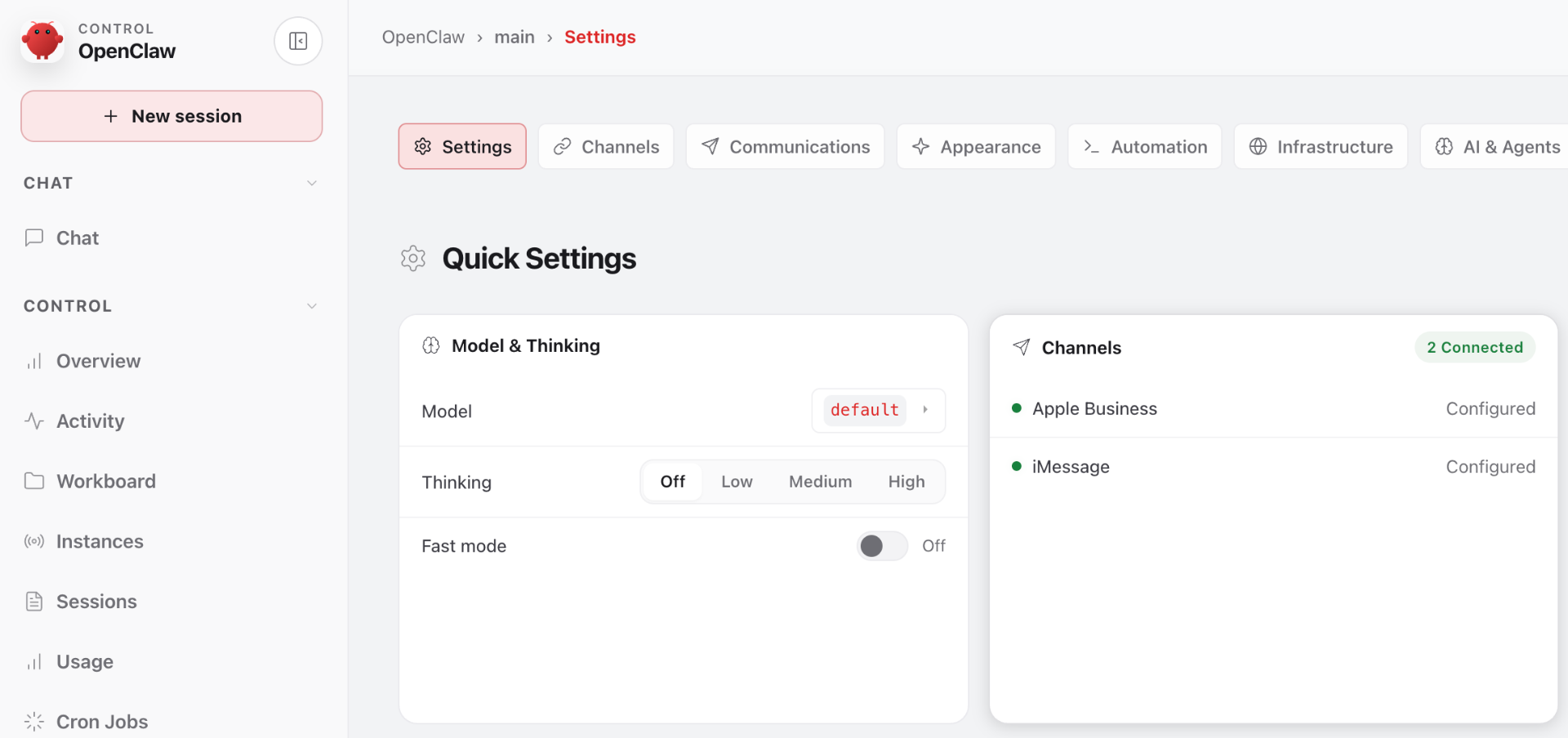Click the Quick Settings gear icon
This screenshot has height=738, width=1568.
[x=413, y=258]
